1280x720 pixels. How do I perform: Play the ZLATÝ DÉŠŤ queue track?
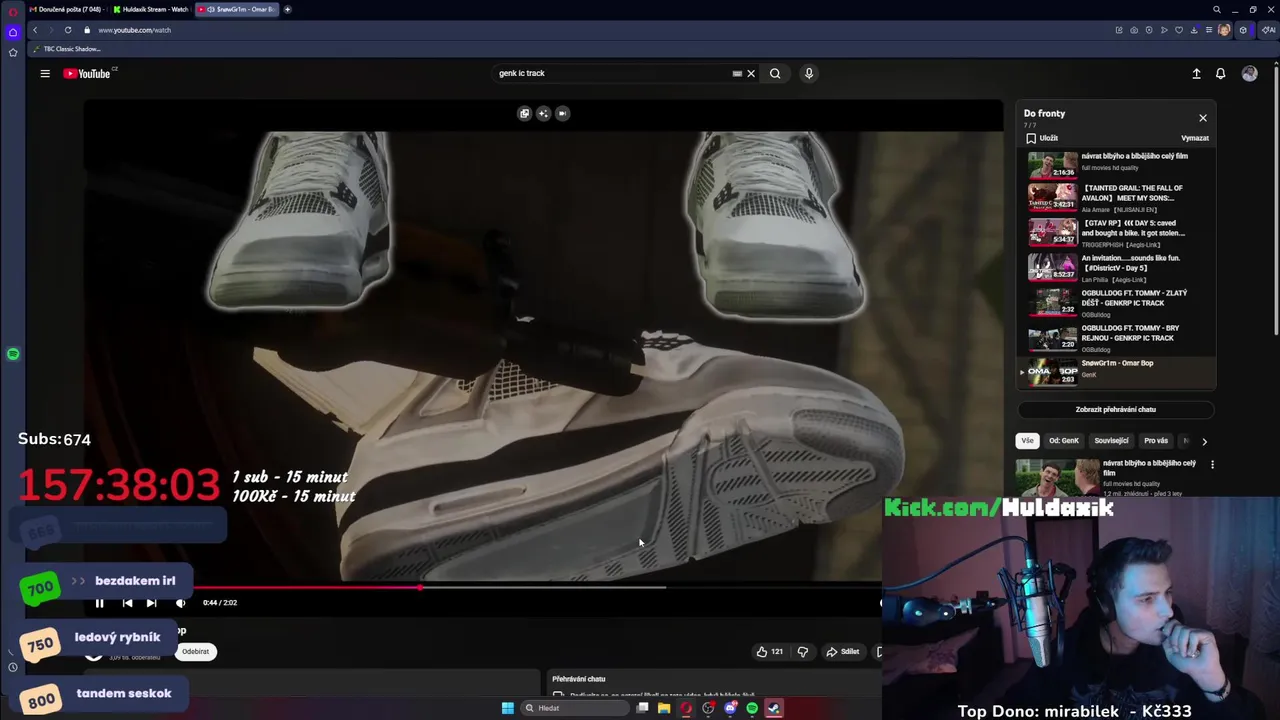coord(1118,303)
